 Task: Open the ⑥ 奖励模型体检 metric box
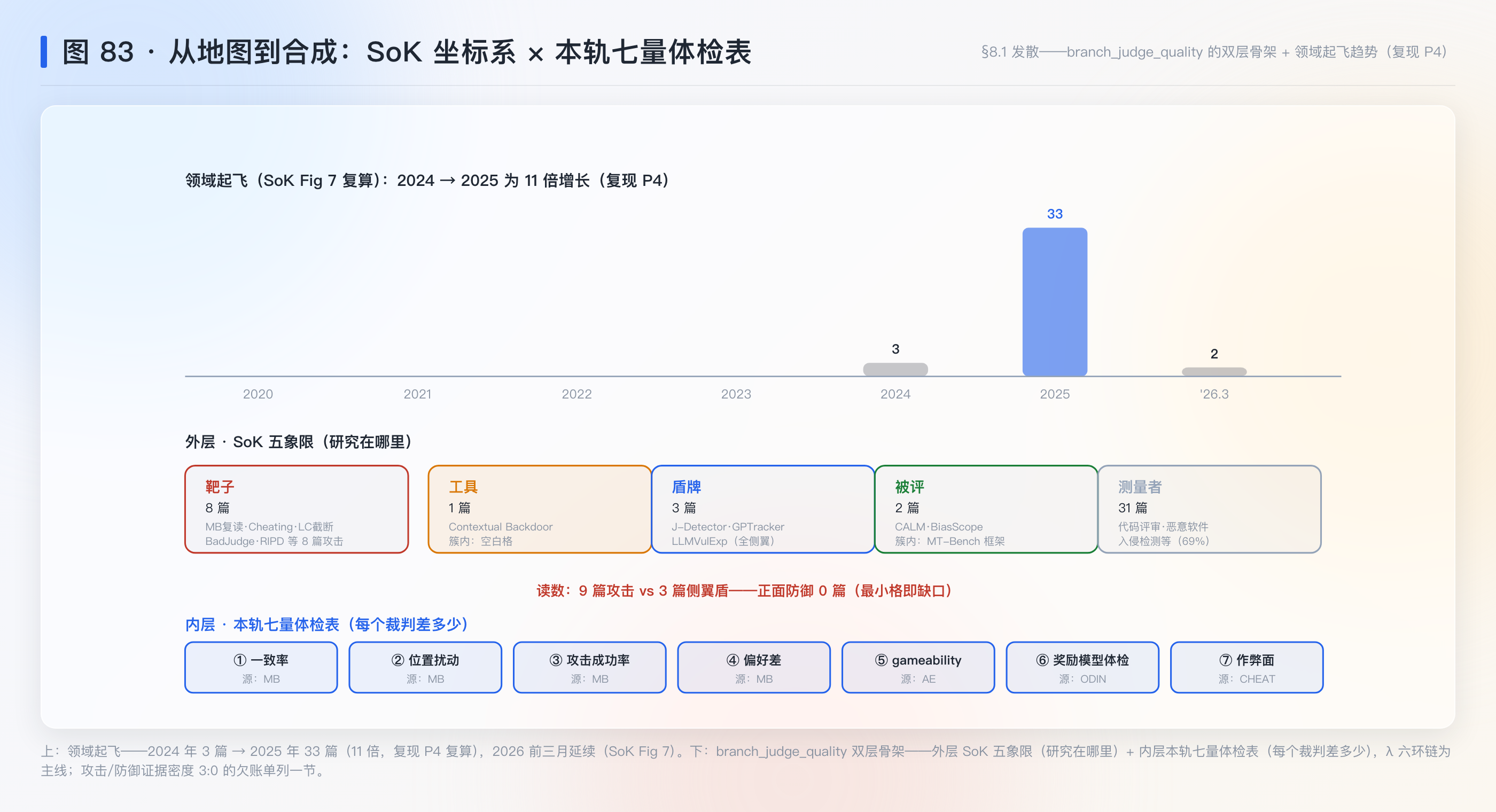point(1082,667)
